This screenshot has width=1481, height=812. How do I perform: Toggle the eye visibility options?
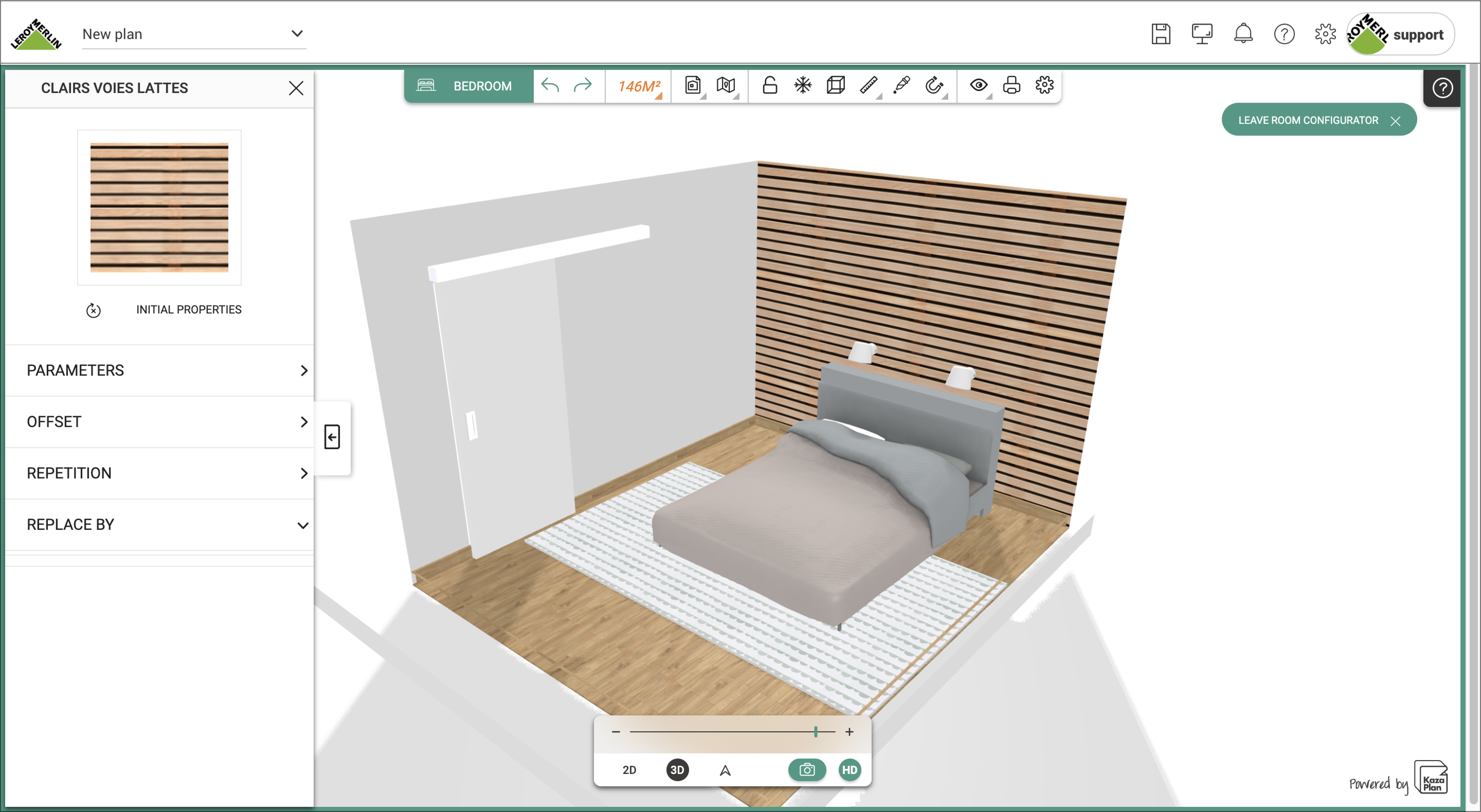click(979, 86)
